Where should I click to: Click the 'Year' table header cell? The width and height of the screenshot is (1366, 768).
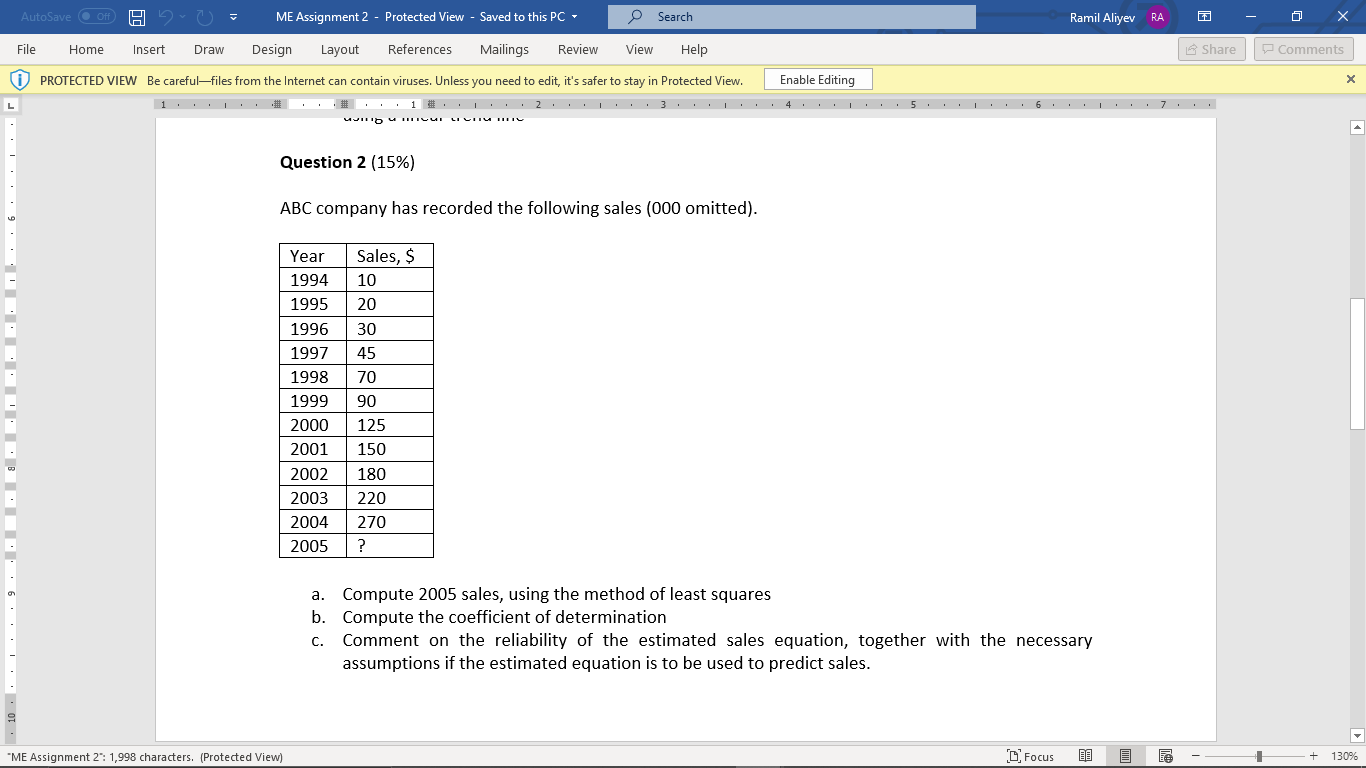313,256
